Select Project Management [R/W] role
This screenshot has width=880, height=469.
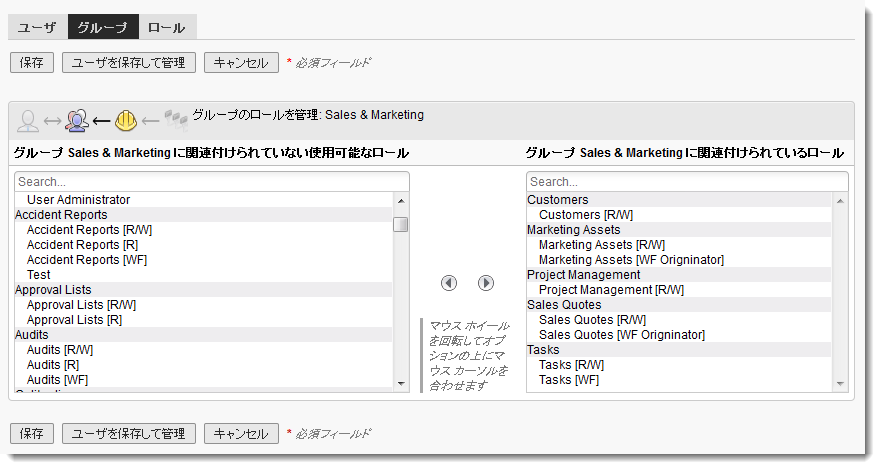(679, 290)
